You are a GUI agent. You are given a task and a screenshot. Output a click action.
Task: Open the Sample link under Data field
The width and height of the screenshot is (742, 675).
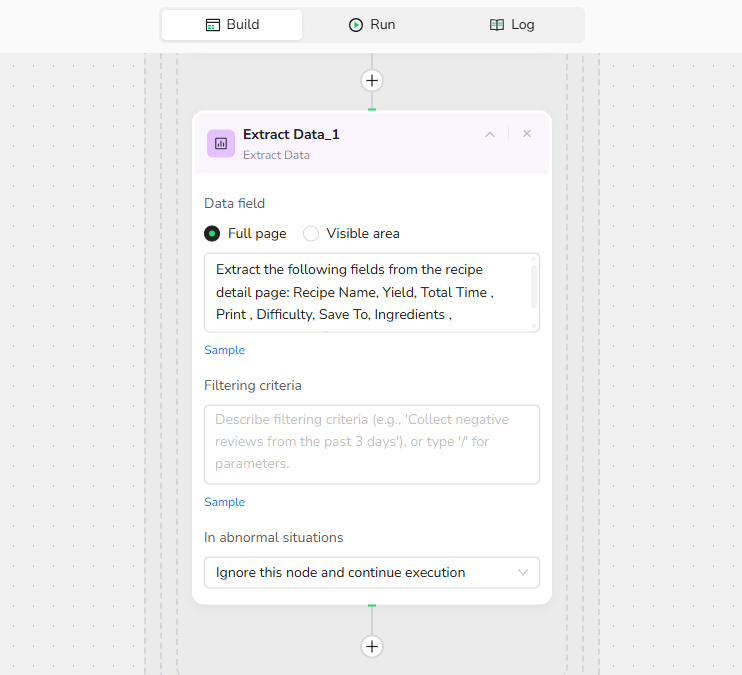[x=224, y=350]
